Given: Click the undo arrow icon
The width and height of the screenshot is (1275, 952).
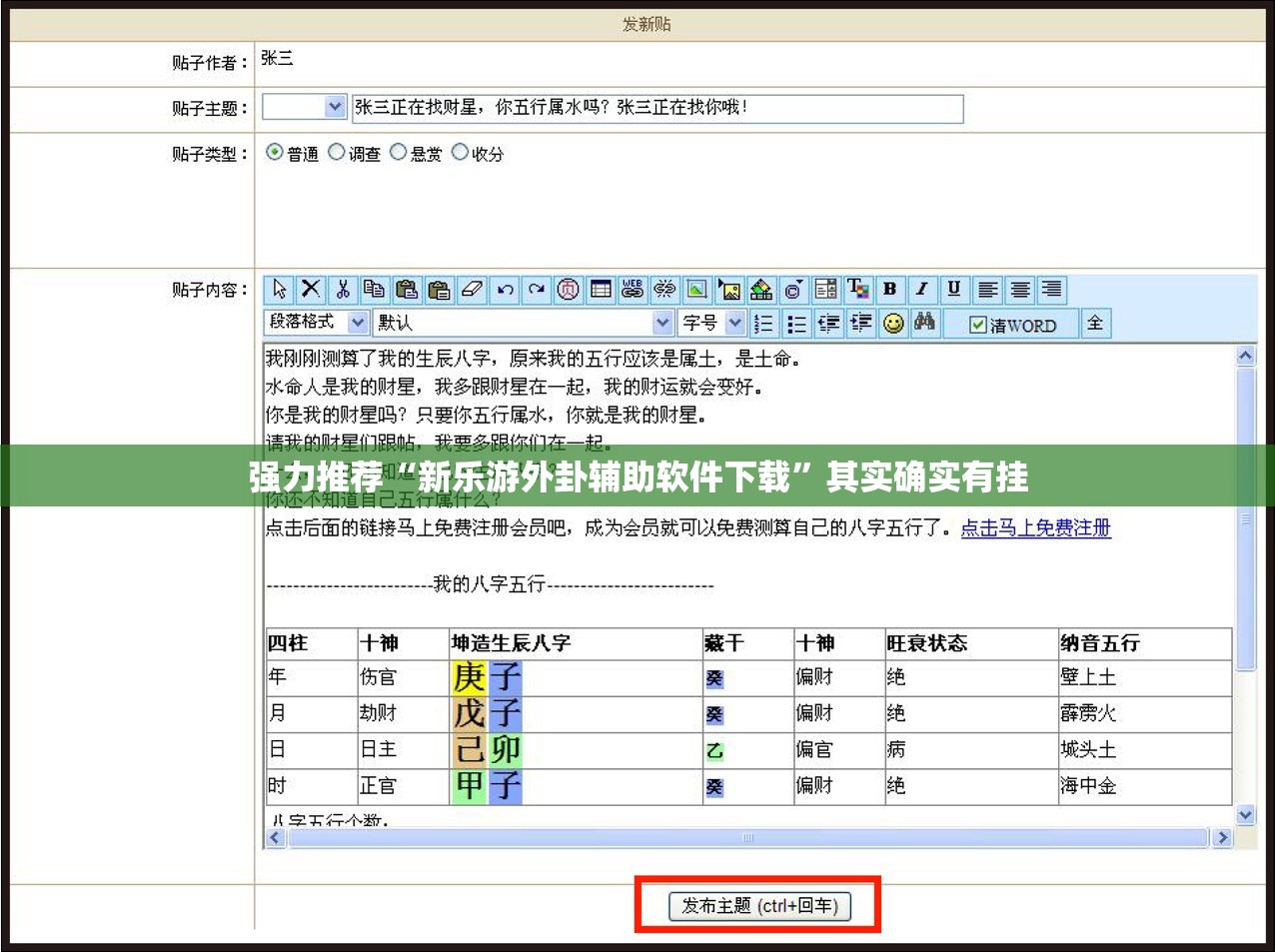Looking at the screenshot, I should click(505, 290).
